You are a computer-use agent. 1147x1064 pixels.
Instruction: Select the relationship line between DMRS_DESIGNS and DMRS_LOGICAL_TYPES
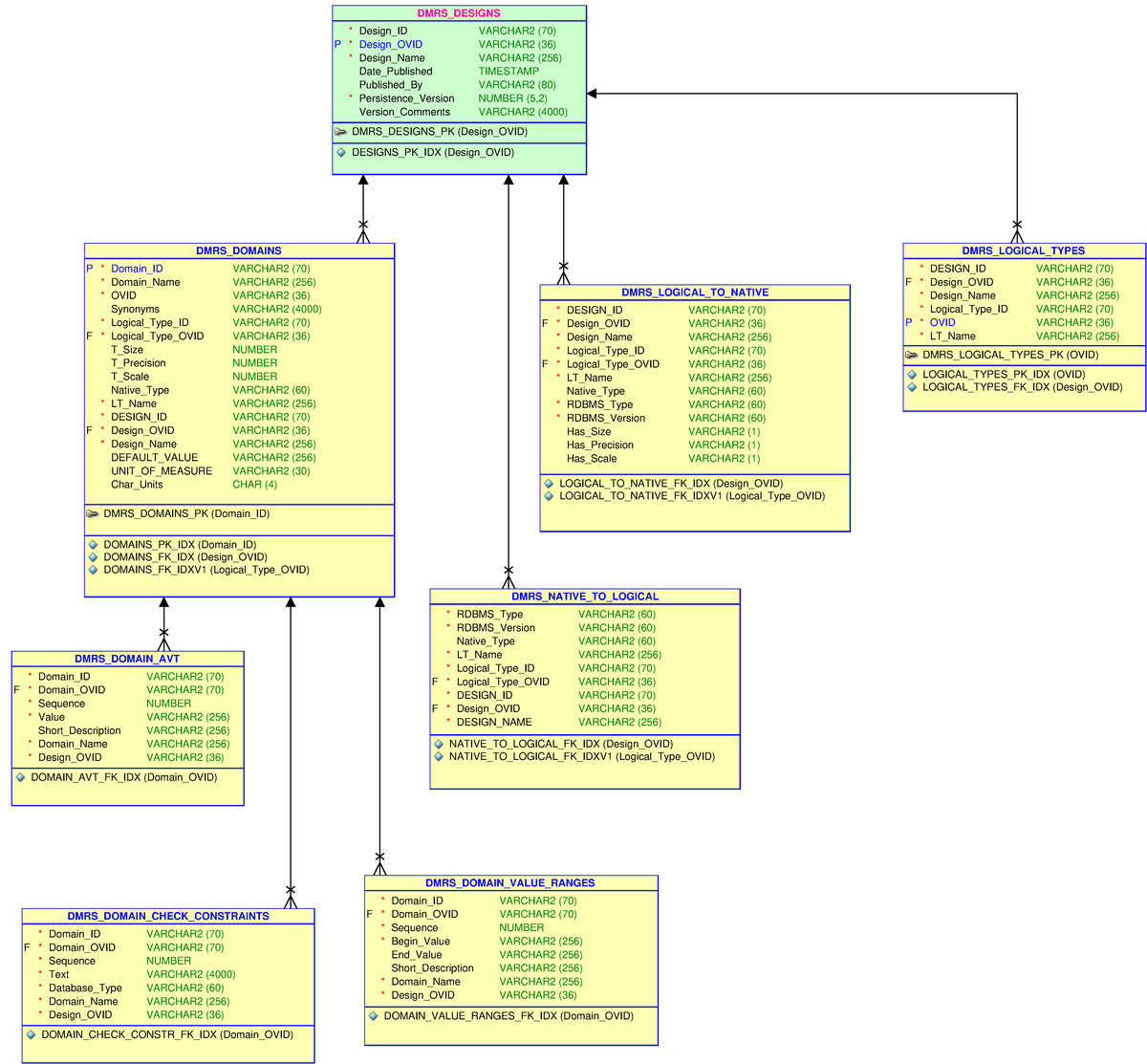[x=812, y=91]
